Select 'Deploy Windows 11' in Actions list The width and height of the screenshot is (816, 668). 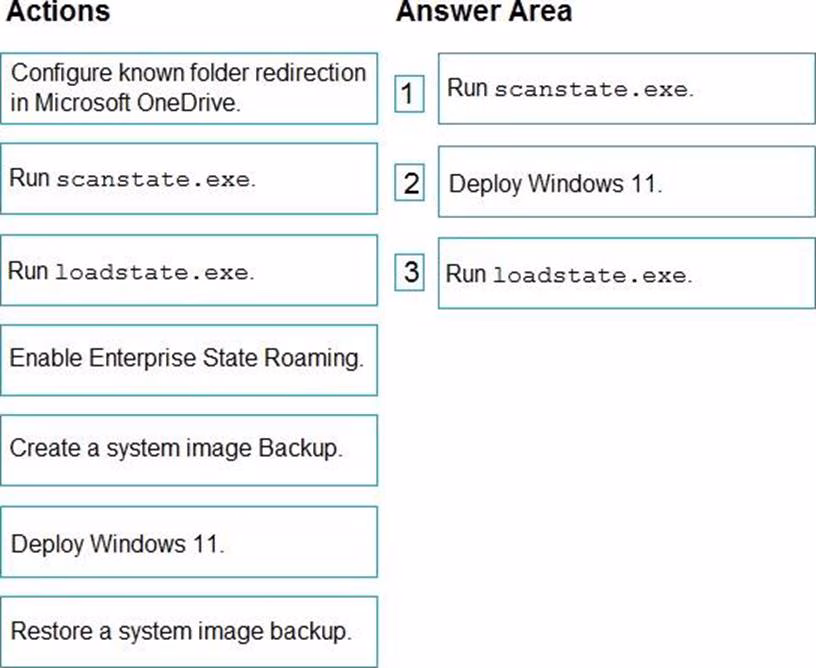(x=189, y=544)
